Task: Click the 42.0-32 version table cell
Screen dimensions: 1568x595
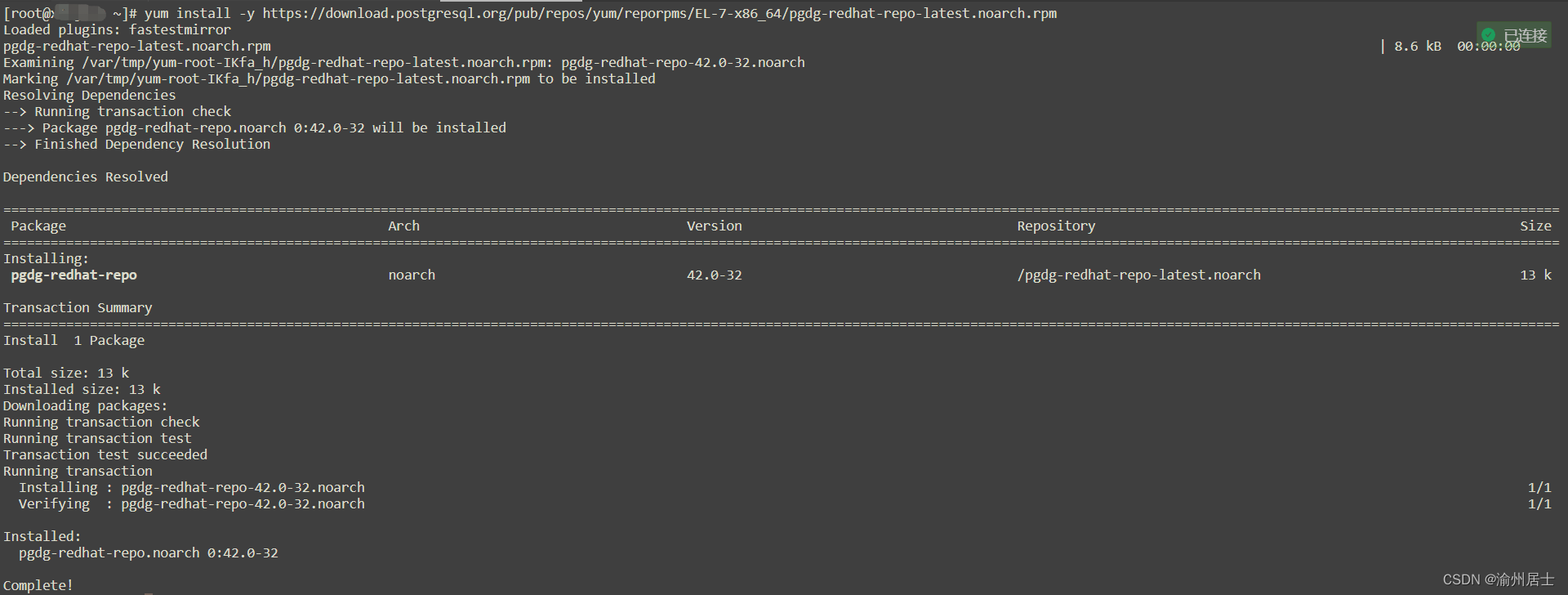Action: 714,275
